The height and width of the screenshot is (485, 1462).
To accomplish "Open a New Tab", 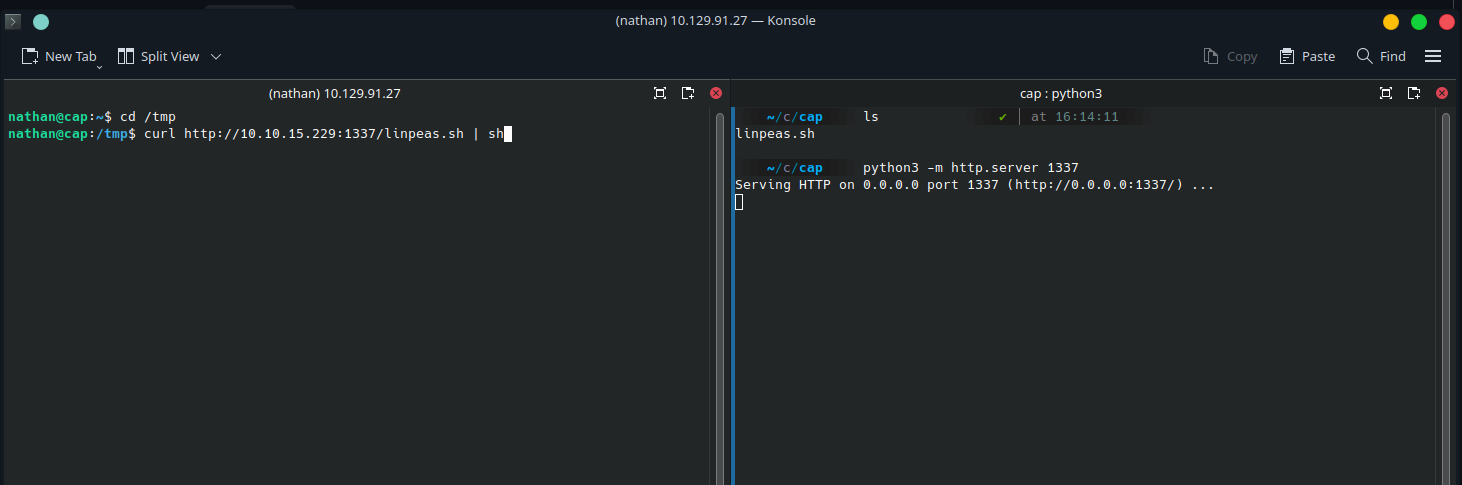I will 58,57.
